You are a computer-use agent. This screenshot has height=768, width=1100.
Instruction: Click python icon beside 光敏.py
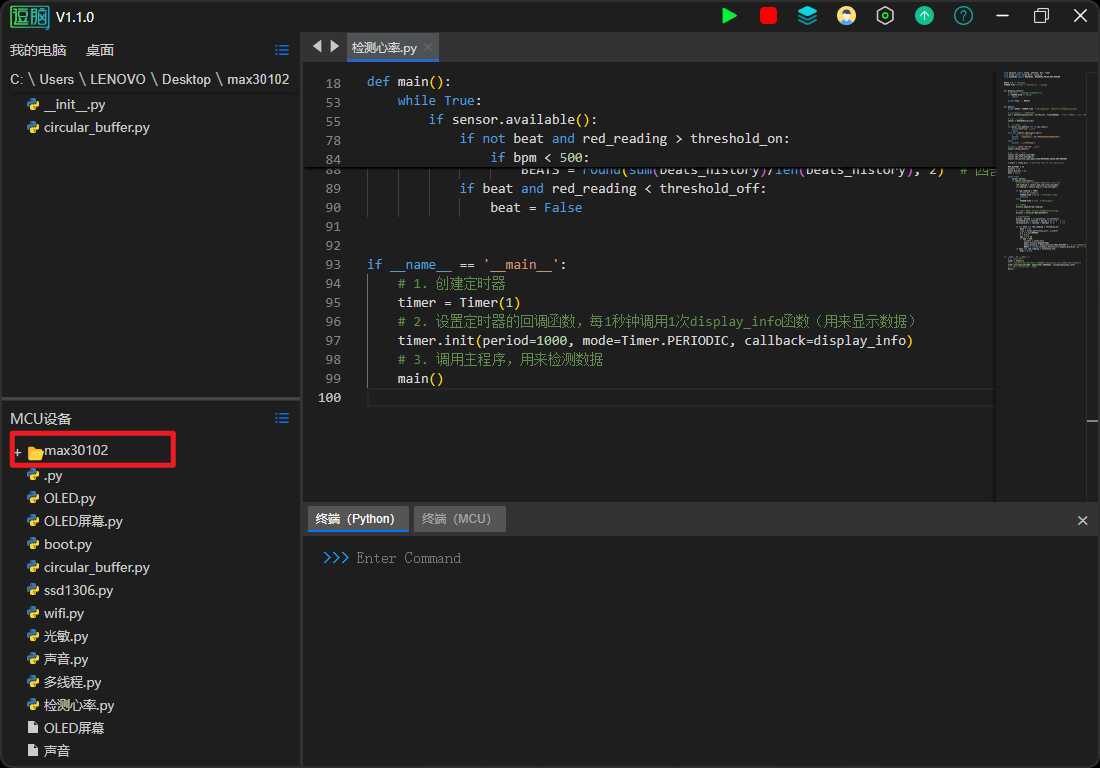[x=33, y=635]
